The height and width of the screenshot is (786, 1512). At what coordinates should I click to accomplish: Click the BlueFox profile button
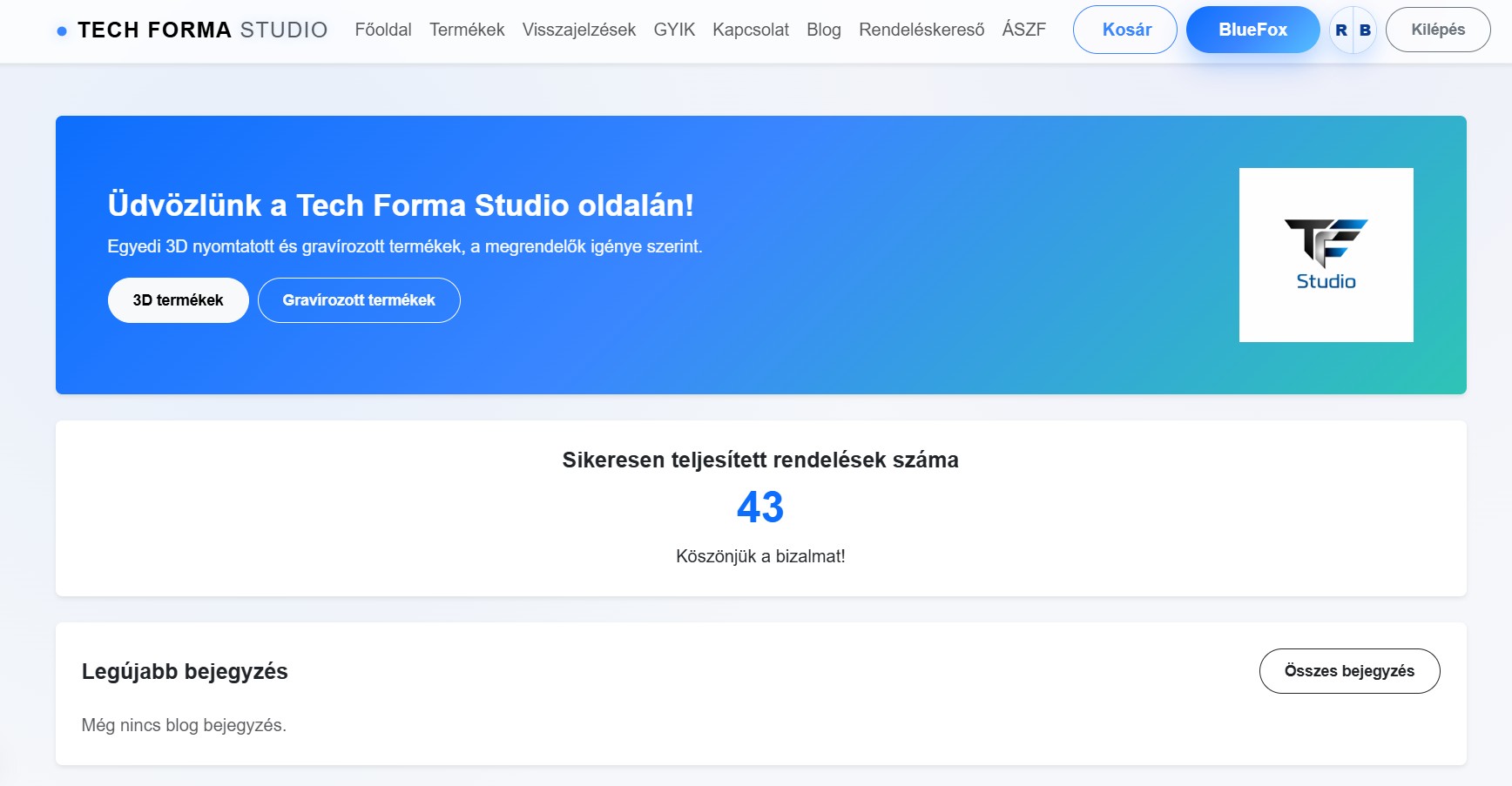point(1252,30)
